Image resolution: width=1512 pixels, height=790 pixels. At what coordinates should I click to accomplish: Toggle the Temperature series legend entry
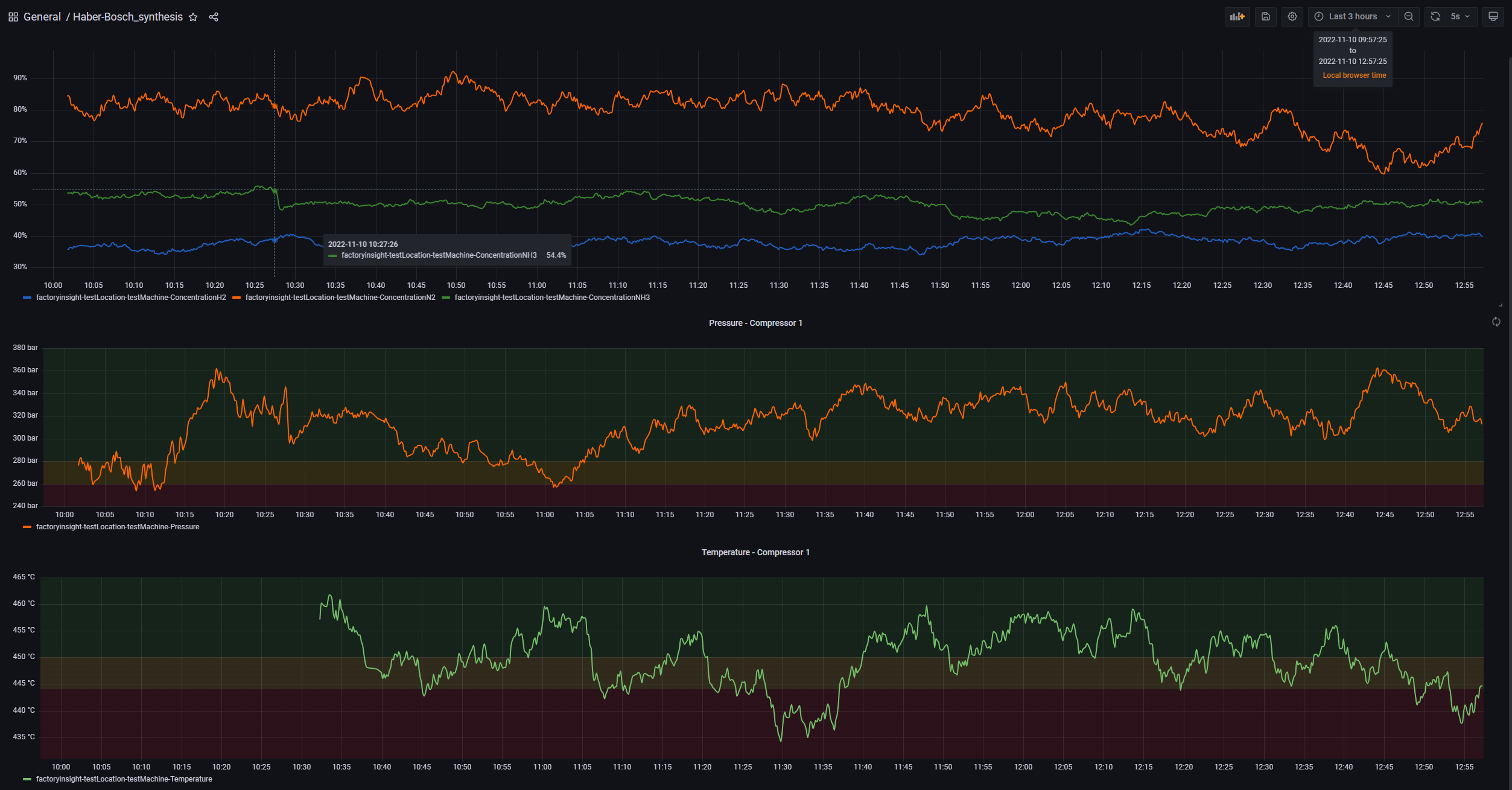[x=124, y=779]
